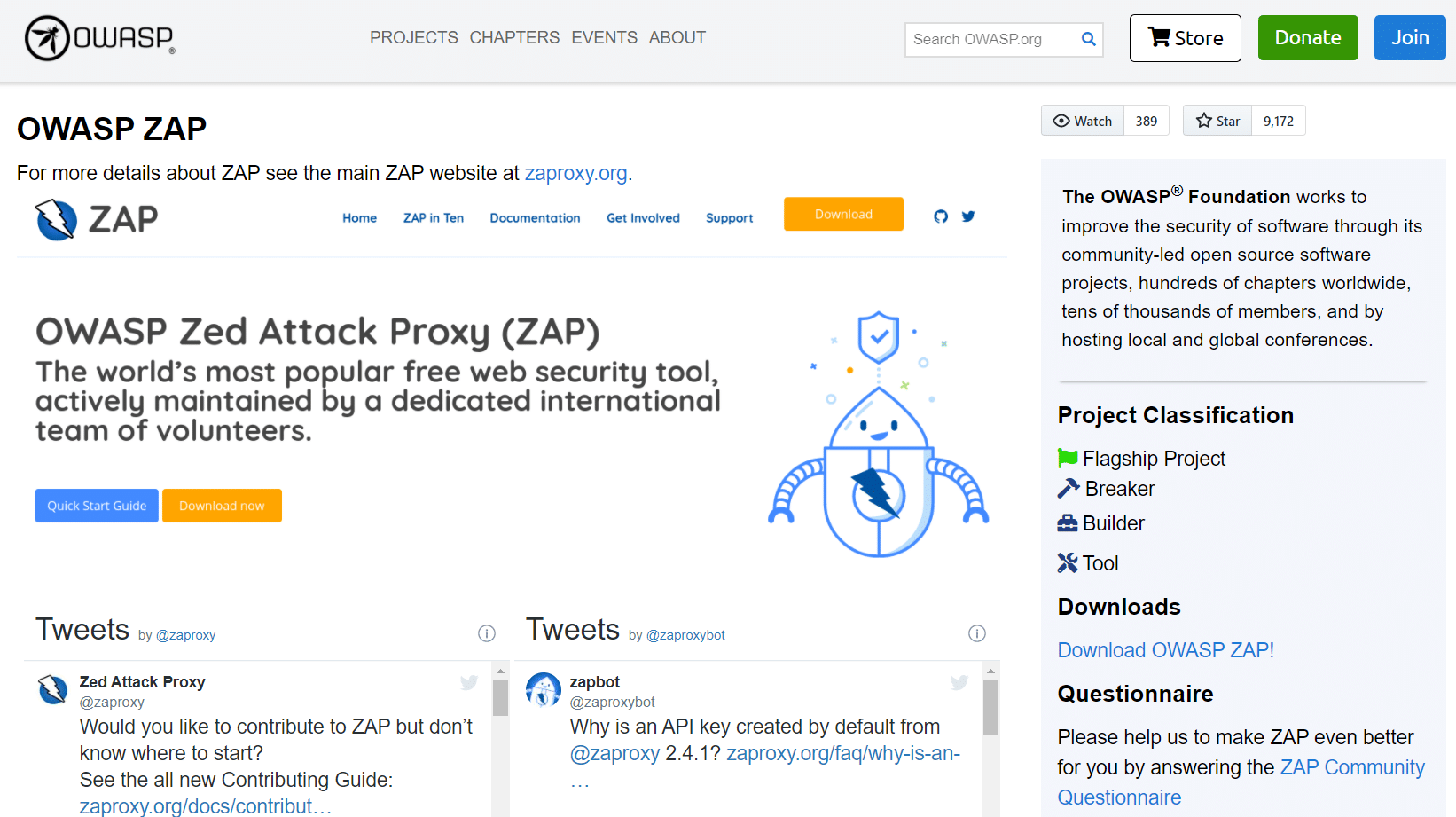Click the orange Download button in banner
Viewport: 1456px width, 817px height.
843,214
